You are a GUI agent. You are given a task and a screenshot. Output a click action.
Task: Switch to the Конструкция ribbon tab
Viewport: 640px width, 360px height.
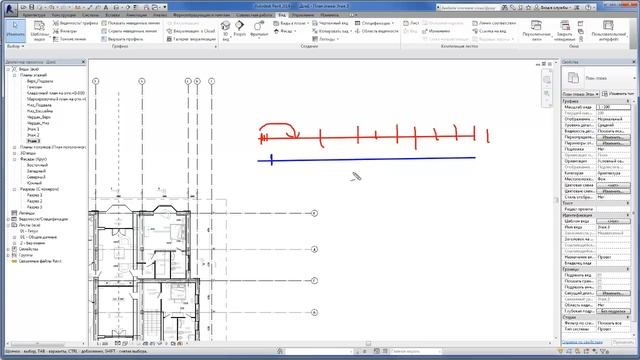click(63, 15)
